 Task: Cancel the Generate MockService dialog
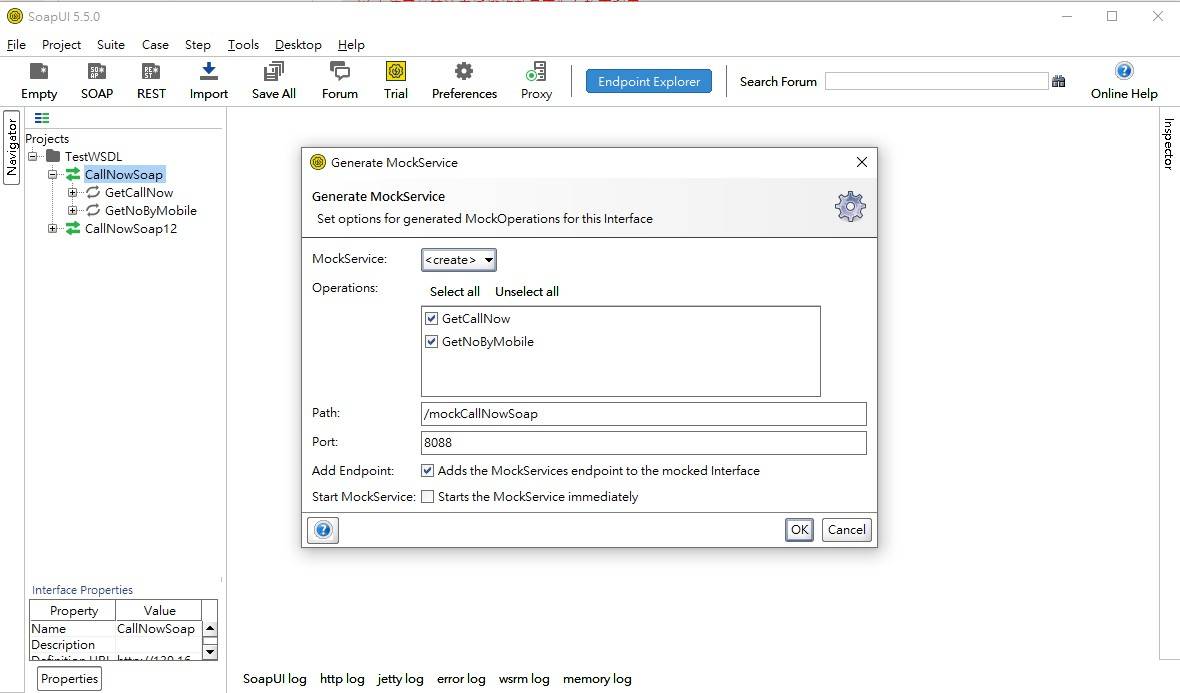point(847,530)
